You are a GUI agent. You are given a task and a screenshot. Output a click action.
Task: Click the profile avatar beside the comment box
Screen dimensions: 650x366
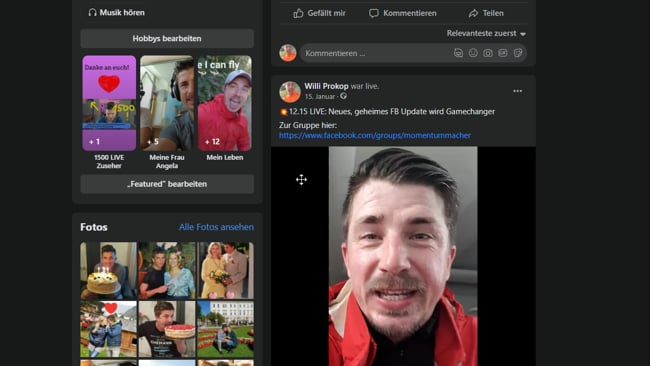tap(288, 53)
